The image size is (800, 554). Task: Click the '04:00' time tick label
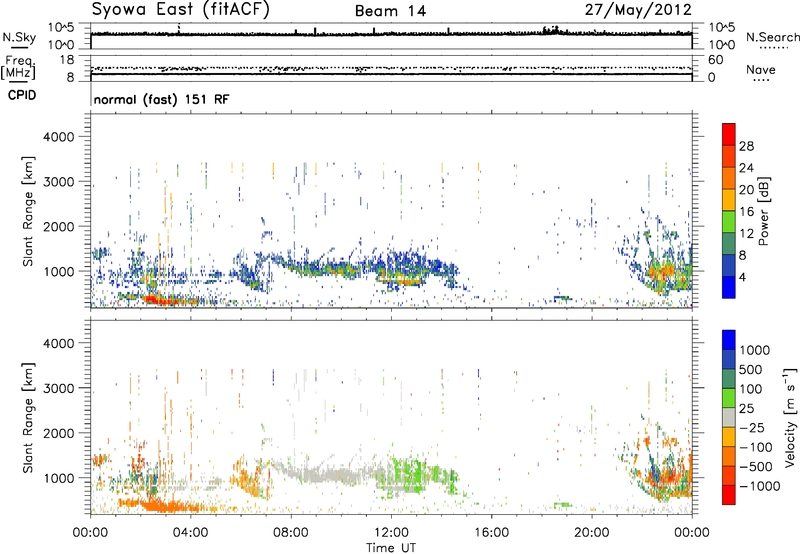coord(190,533)
